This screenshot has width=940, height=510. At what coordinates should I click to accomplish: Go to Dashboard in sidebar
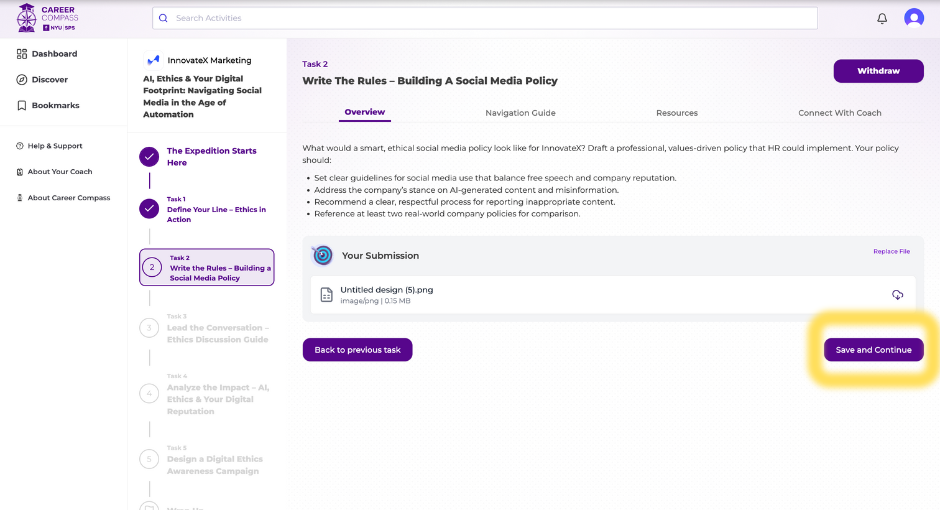tap(53, 54)
